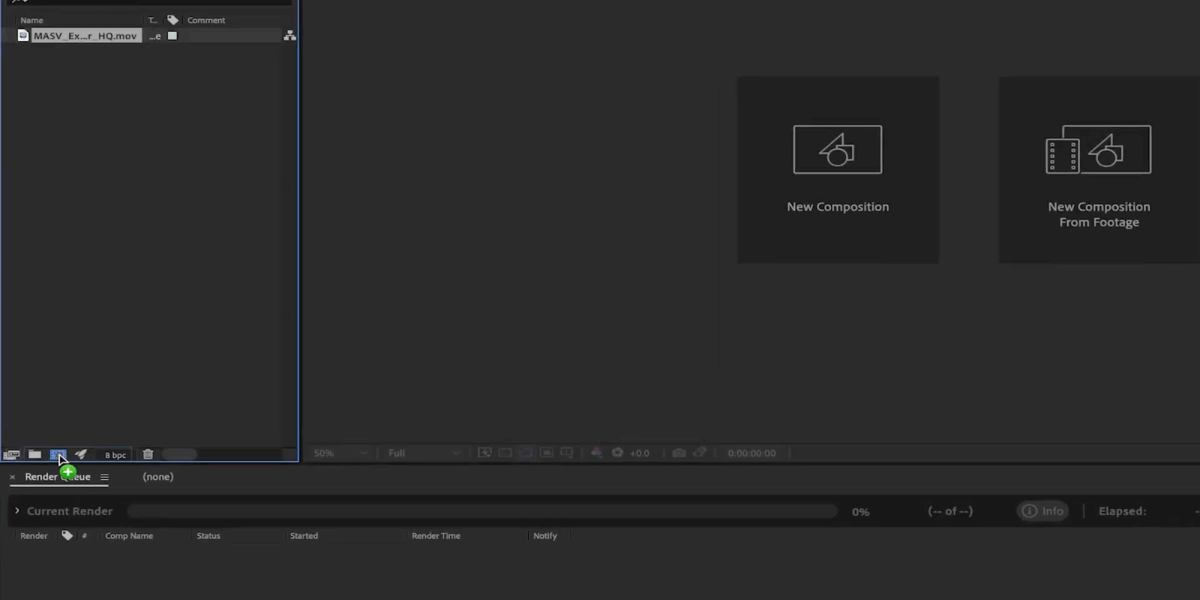Click New Composition From Footage
Image resolution: width=1200 pixels, height=600 pixels.
(1098, 169)
